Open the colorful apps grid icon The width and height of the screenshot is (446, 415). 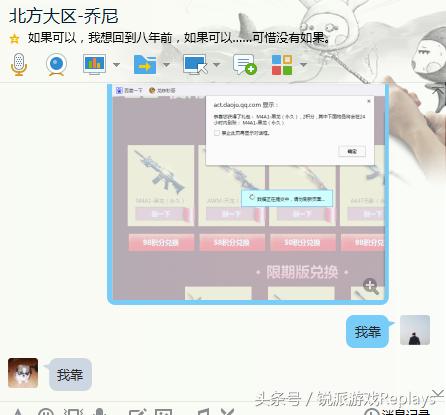pyautogui.click(x=282, y=65)
